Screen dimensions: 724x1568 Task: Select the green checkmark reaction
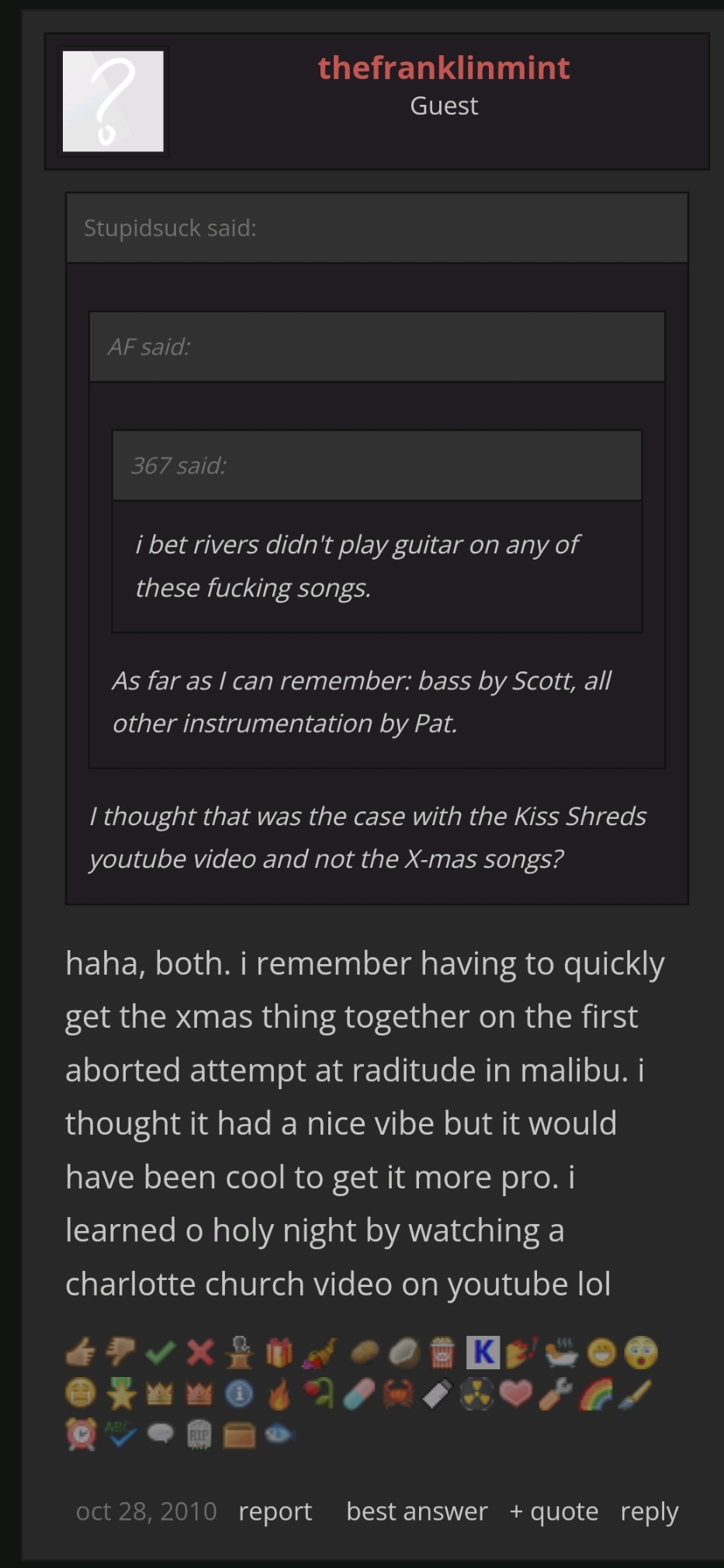(x=160, y=1353)
